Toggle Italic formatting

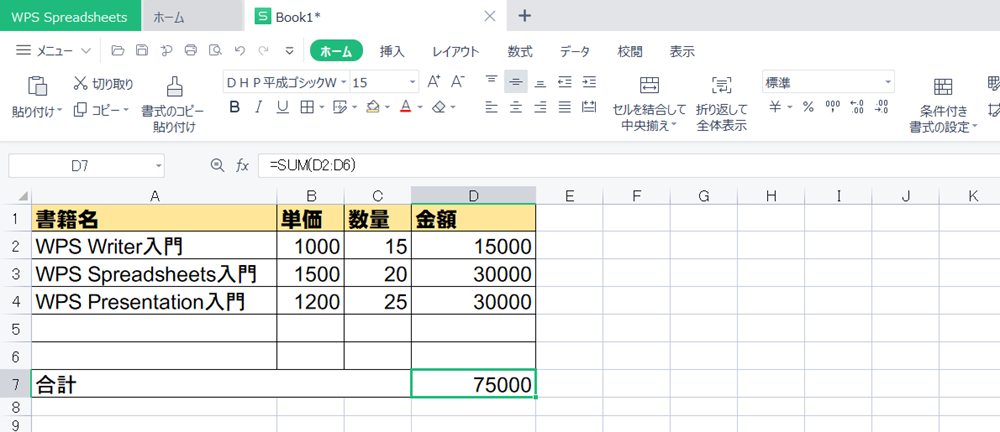tap(258, 107)
